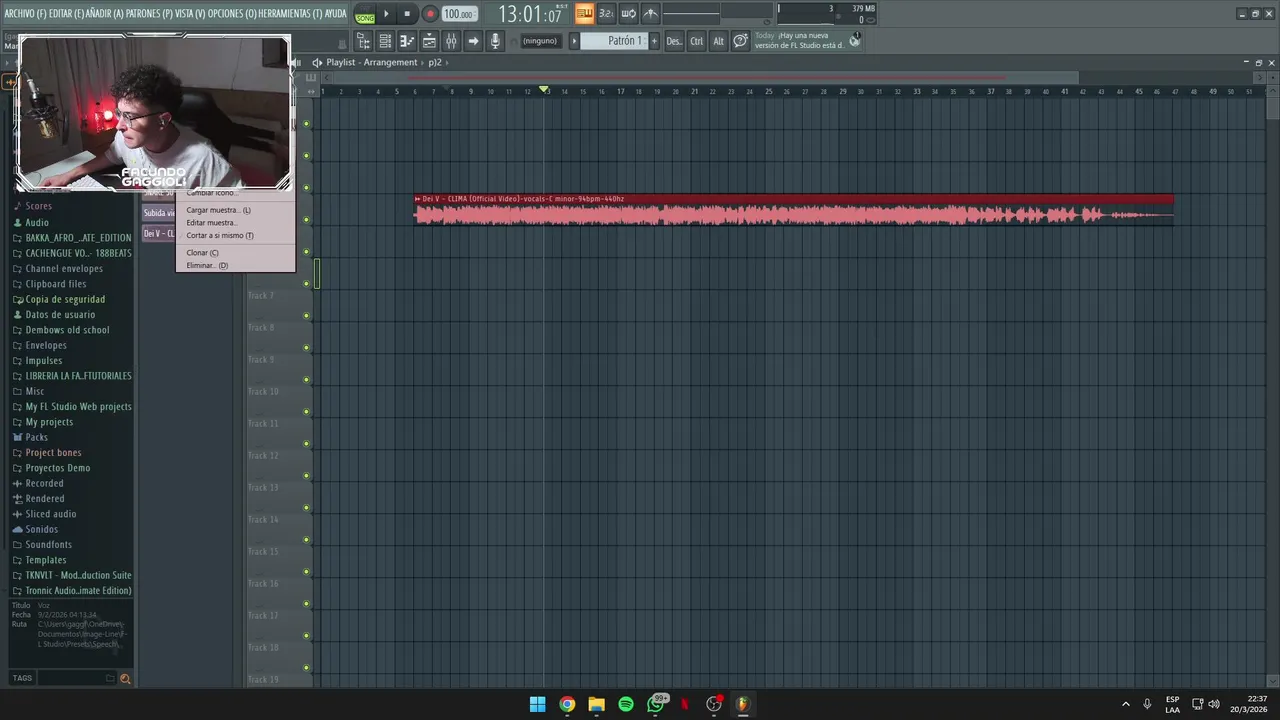Expand the Scores browser item
This screenshot has width=1280, height=720.
tap(38, 207)
